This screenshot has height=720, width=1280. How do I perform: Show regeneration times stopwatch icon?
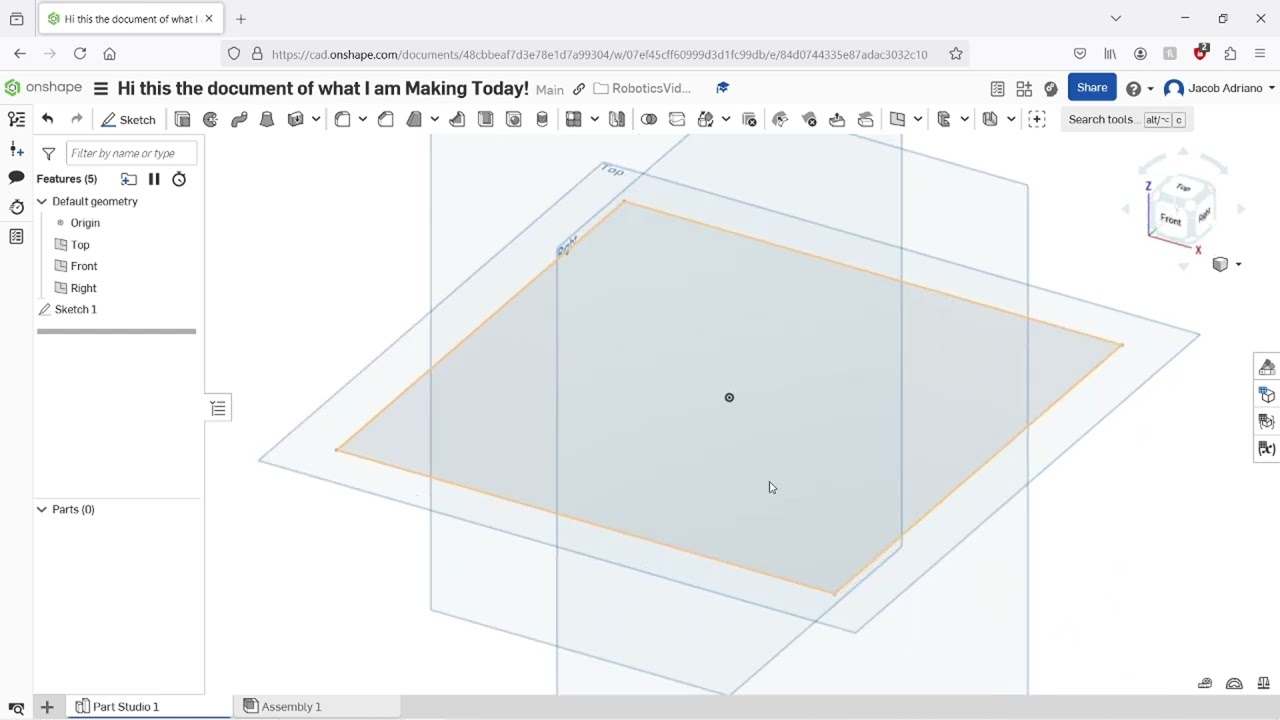click(179, 179)
